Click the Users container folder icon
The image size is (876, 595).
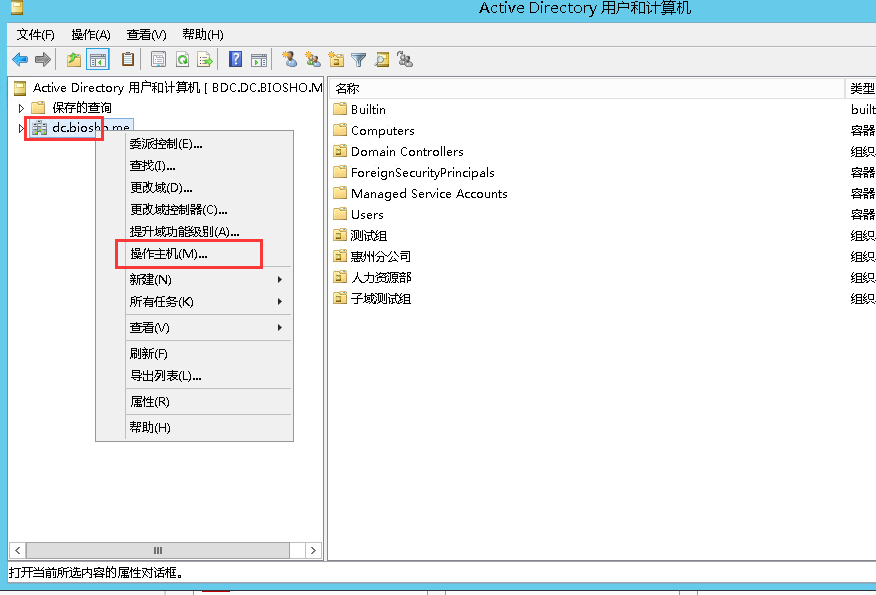(x=340, y=214)
